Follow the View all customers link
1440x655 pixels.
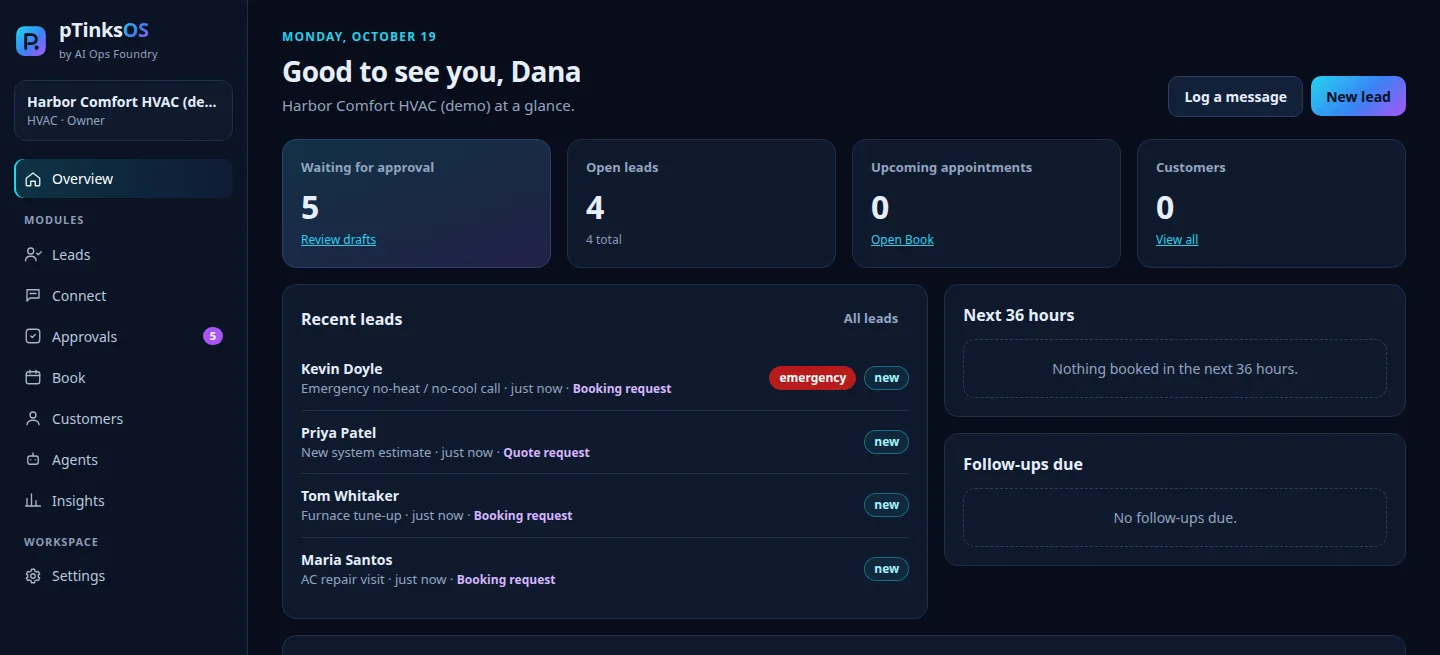point(1177,240)
